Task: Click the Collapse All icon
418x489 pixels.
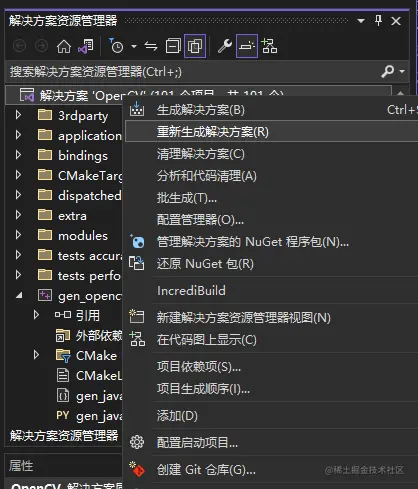Action: click(x=173, y=46)
